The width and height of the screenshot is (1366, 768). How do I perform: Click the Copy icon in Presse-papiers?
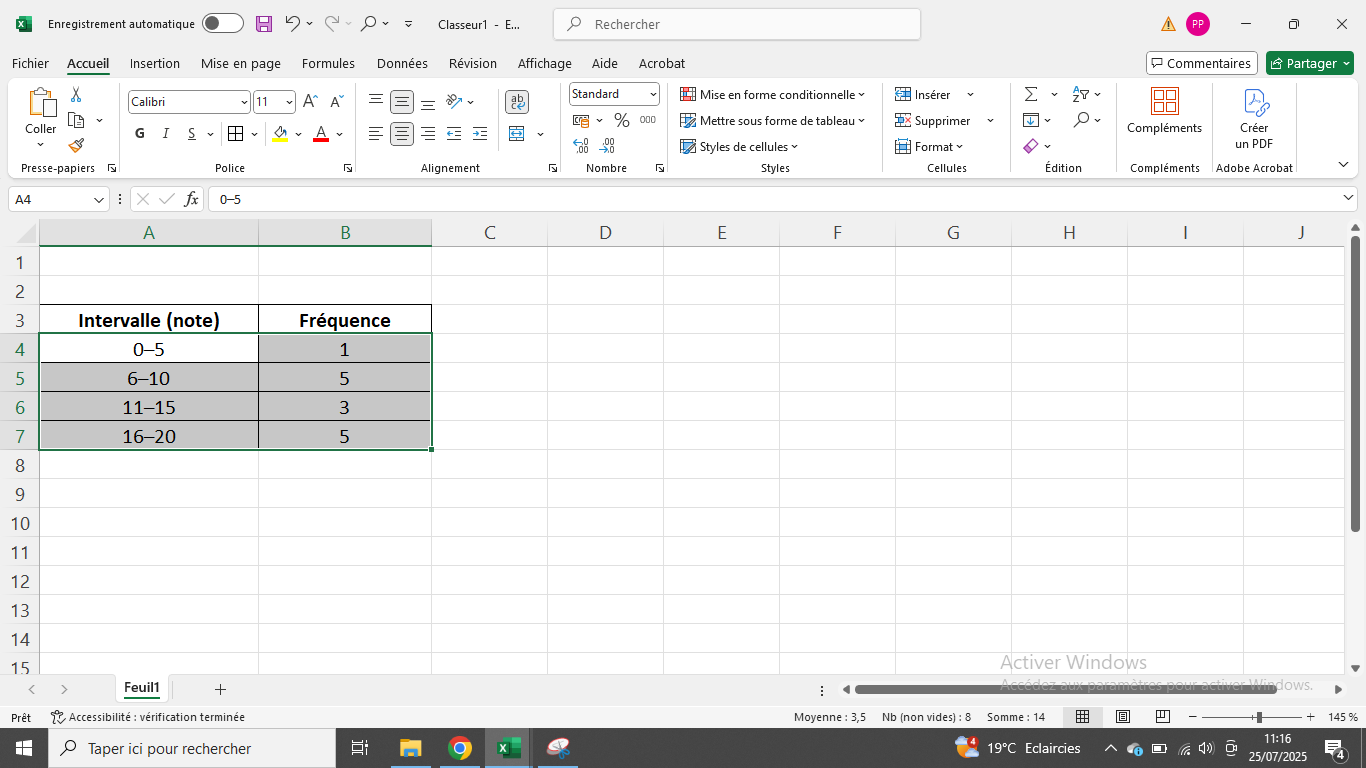click(76, 120)
